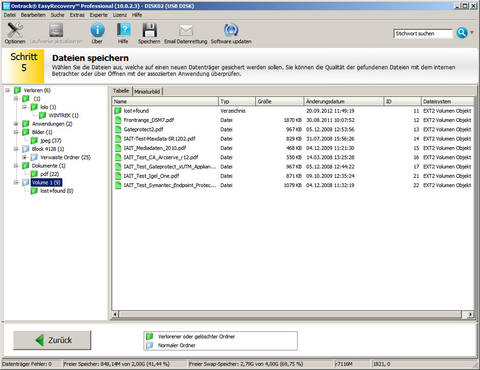Click the Speichern floppy disk icon
This screenshot has width=480, height=370.
point(149,30)
